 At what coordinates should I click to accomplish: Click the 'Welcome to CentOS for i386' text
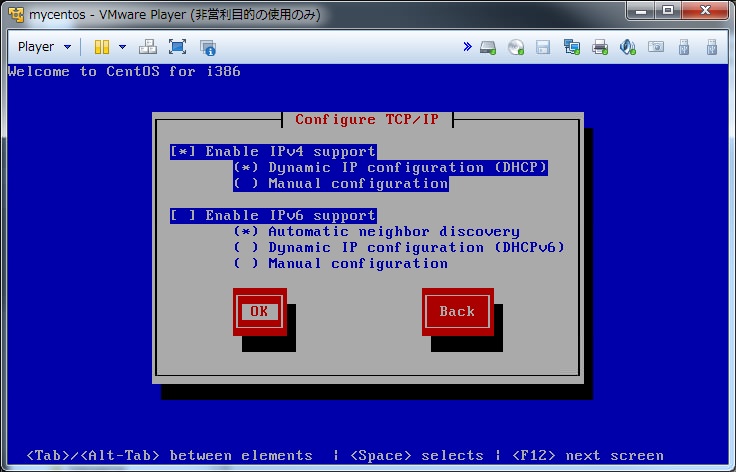pos(124,71)
